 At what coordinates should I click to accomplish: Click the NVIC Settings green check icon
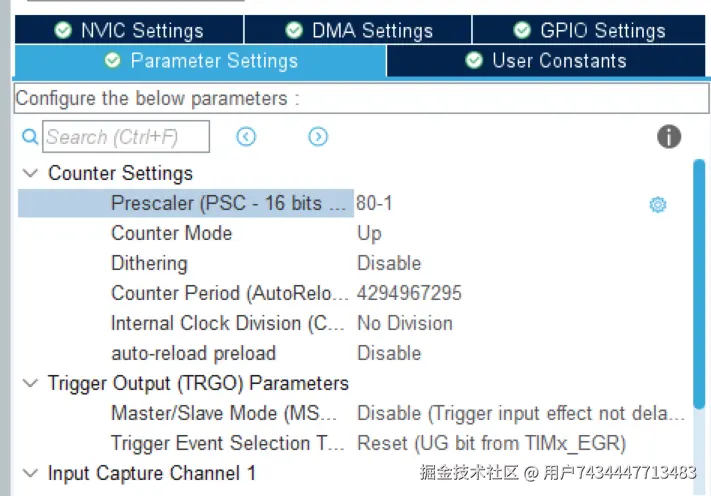[63, 30]
